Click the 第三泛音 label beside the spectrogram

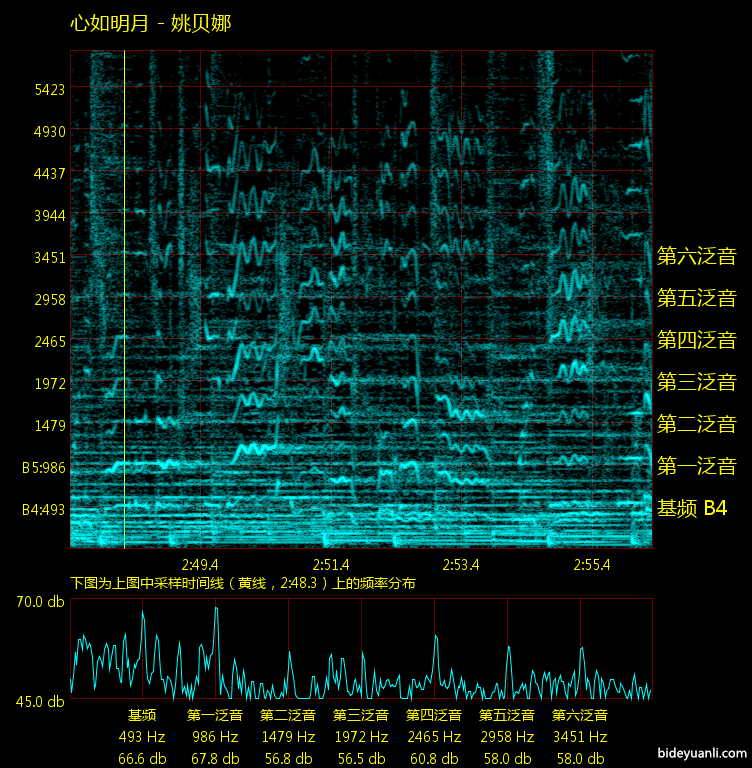click(x=696, y=382)
